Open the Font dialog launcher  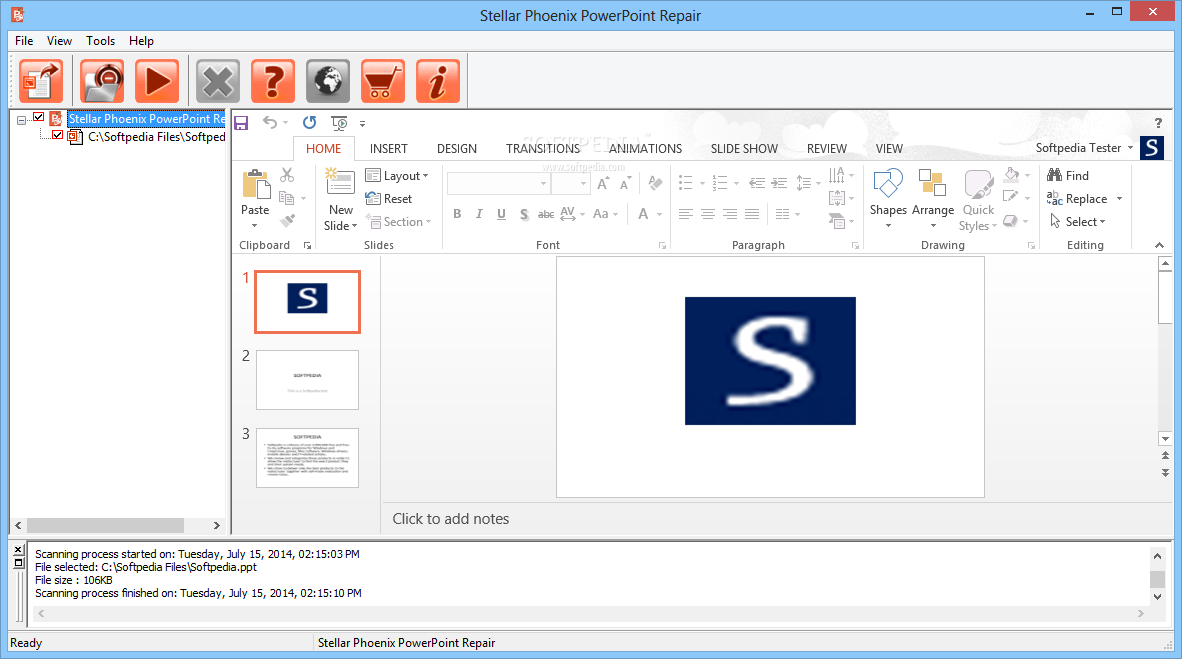click(662, 245)
